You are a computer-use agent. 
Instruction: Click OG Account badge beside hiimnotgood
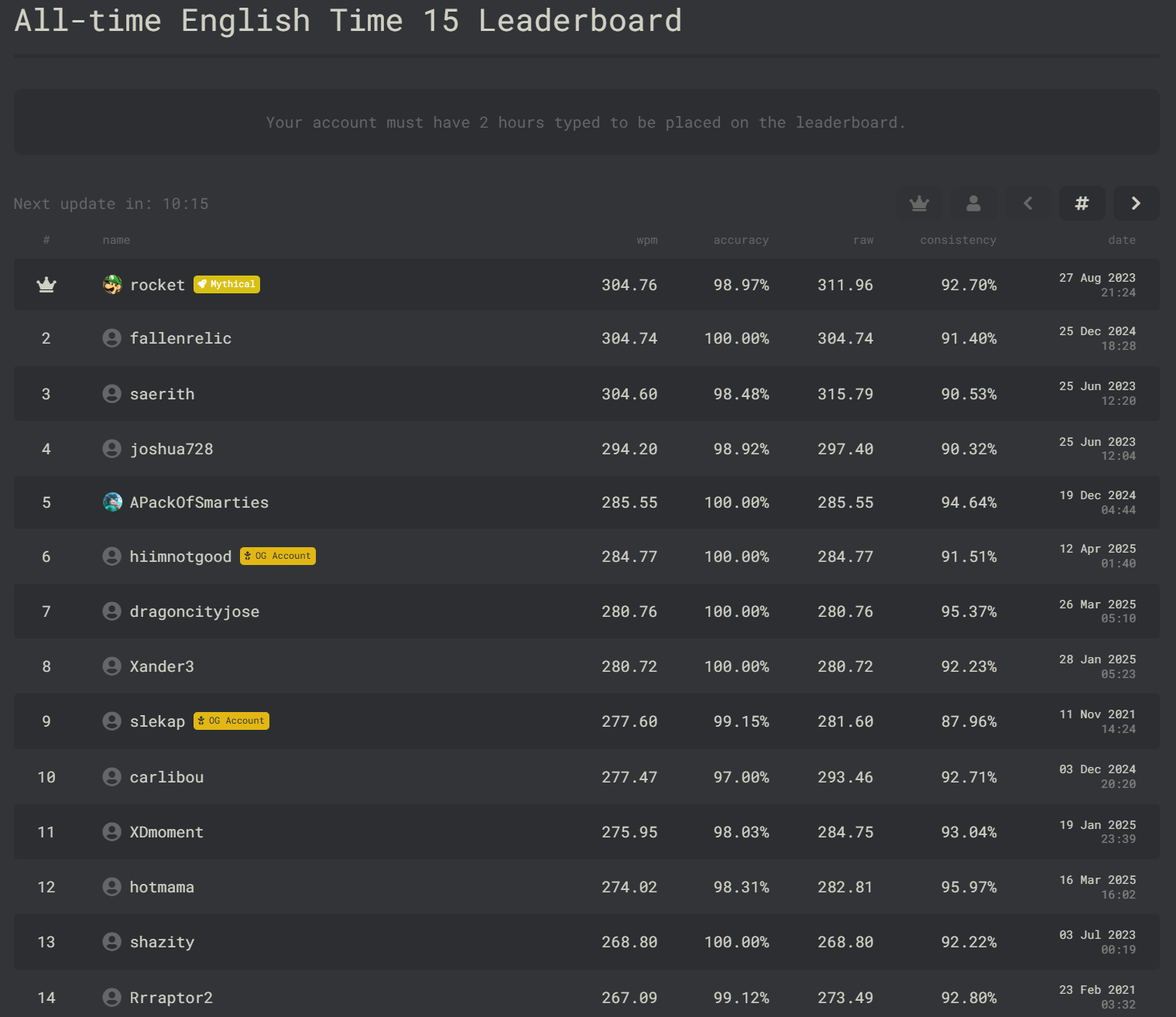278,556
